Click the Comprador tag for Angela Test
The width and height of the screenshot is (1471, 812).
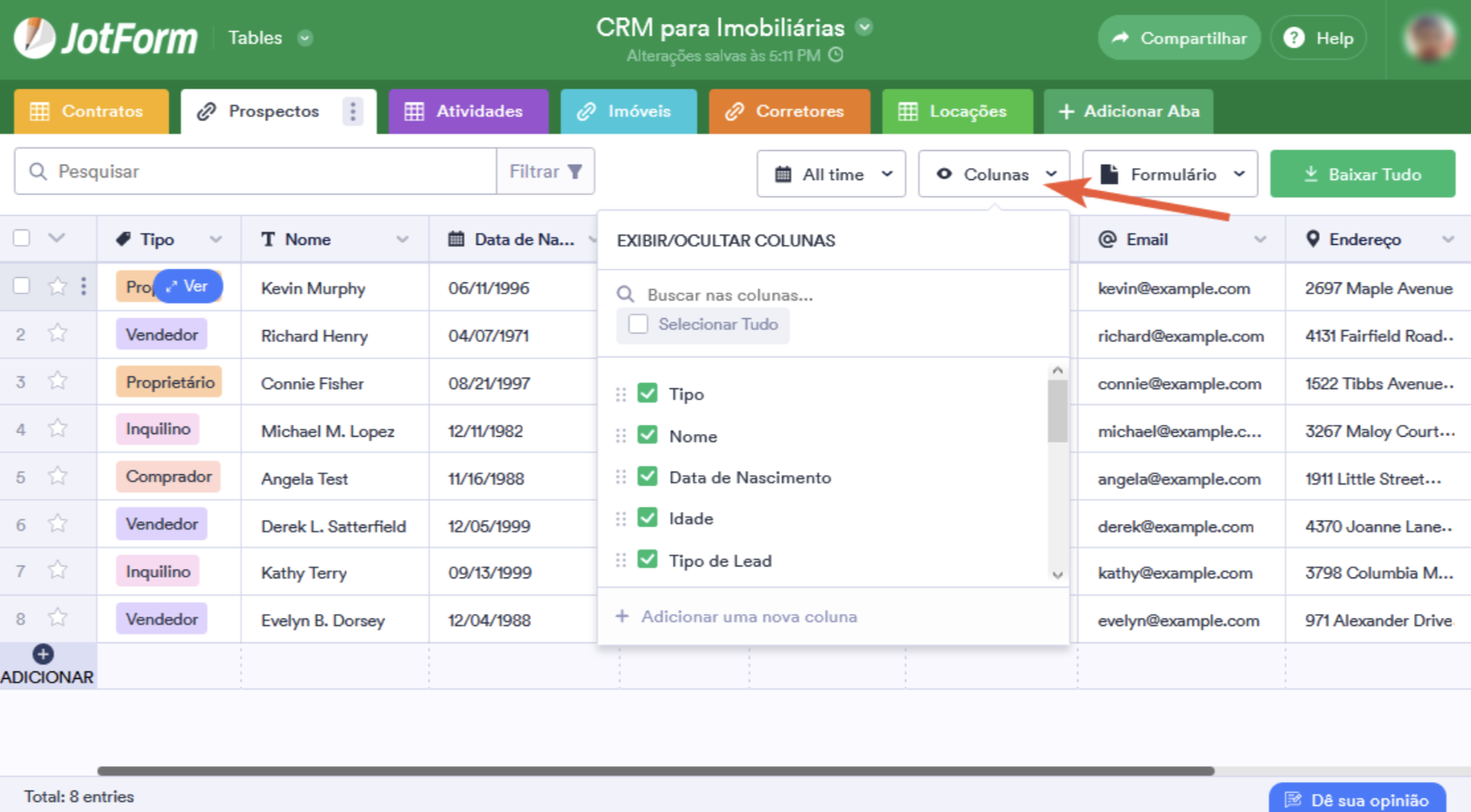pos(169,476)
